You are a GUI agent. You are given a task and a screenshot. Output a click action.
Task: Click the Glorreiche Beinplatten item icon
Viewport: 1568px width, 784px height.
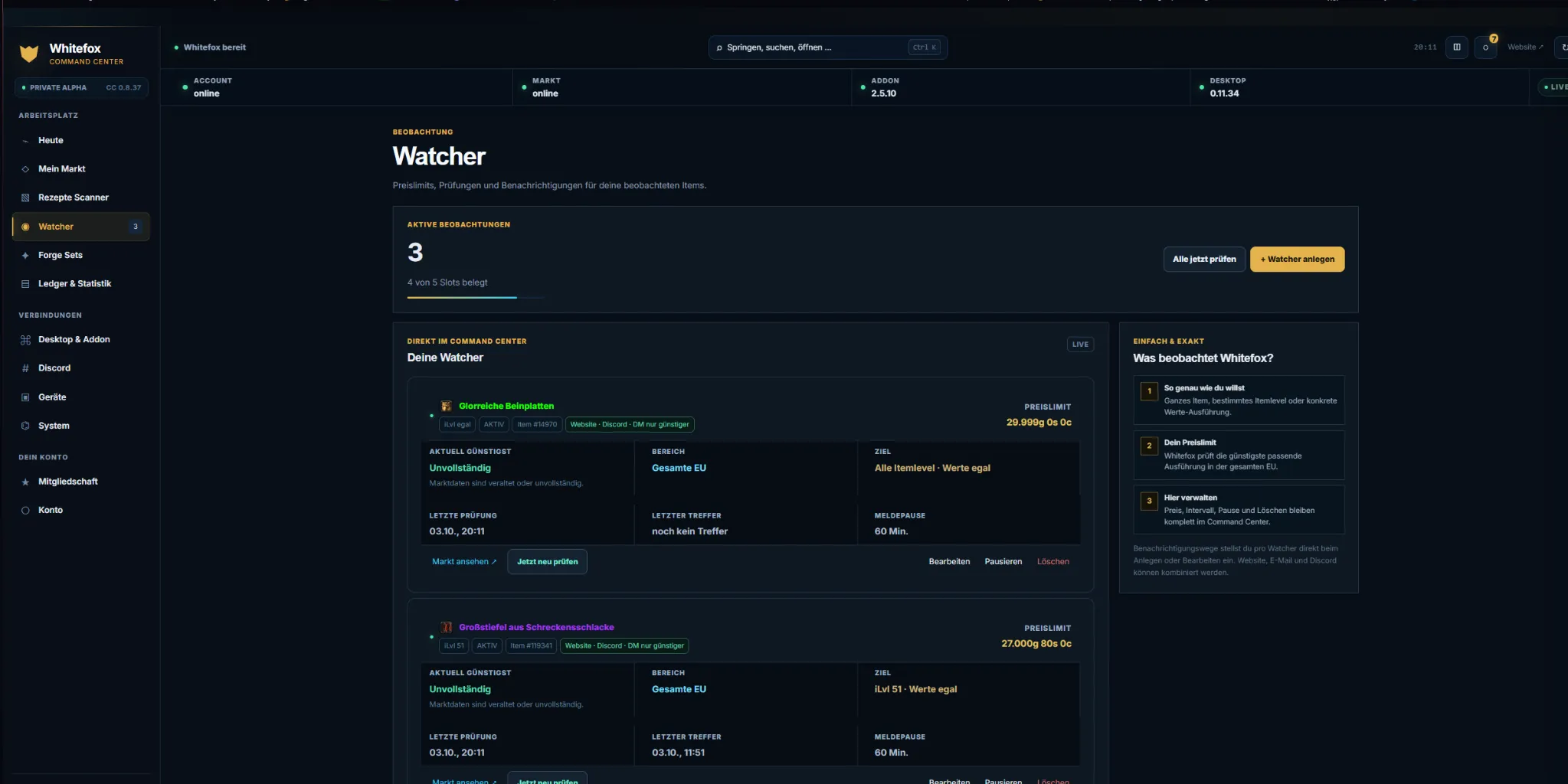(446, 406)
